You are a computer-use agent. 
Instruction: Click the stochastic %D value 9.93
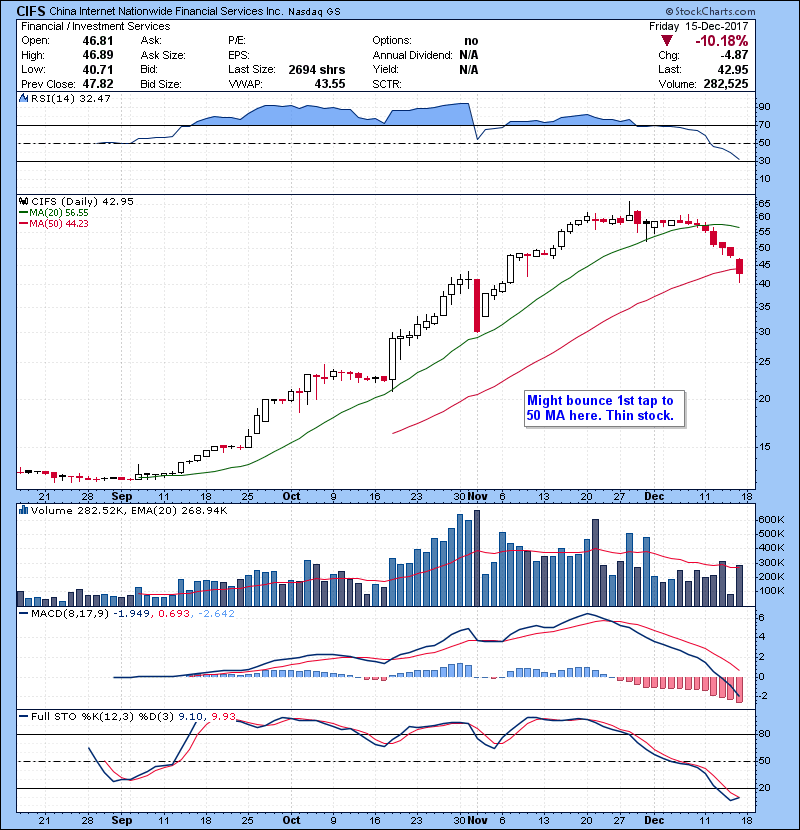coord(223,716)
